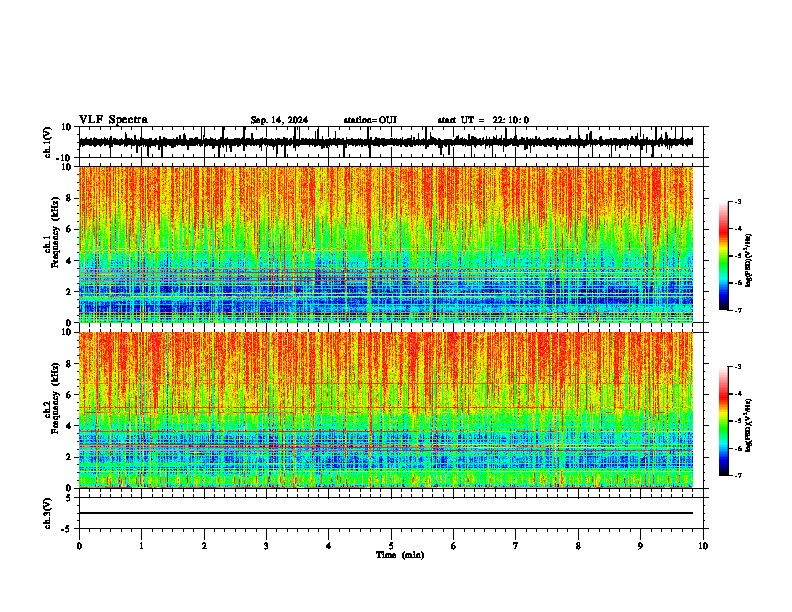The height and width of the screenshot is (612, 792).
Task: Click the "ch.1(V)" waveform axis label
Action: pos(47,142)
